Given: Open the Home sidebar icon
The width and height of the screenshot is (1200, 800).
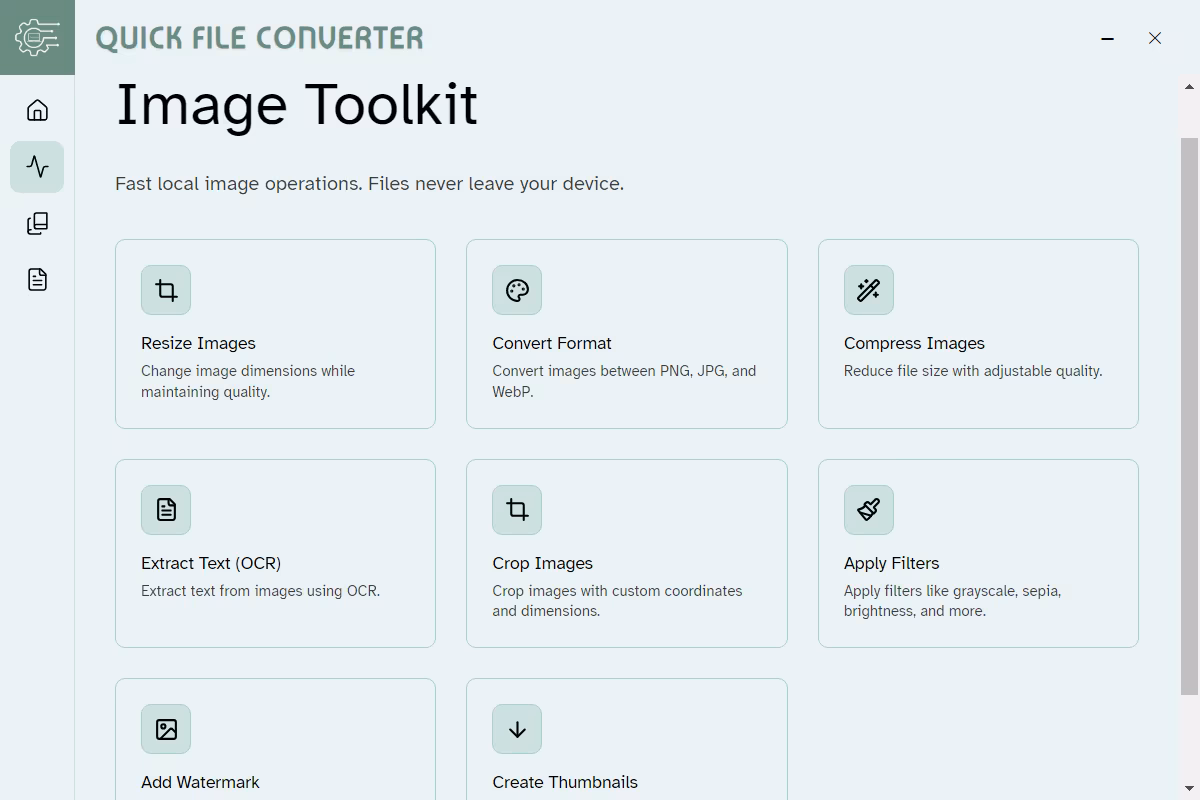Looking at the screenshot, I should tap(37, 110).
